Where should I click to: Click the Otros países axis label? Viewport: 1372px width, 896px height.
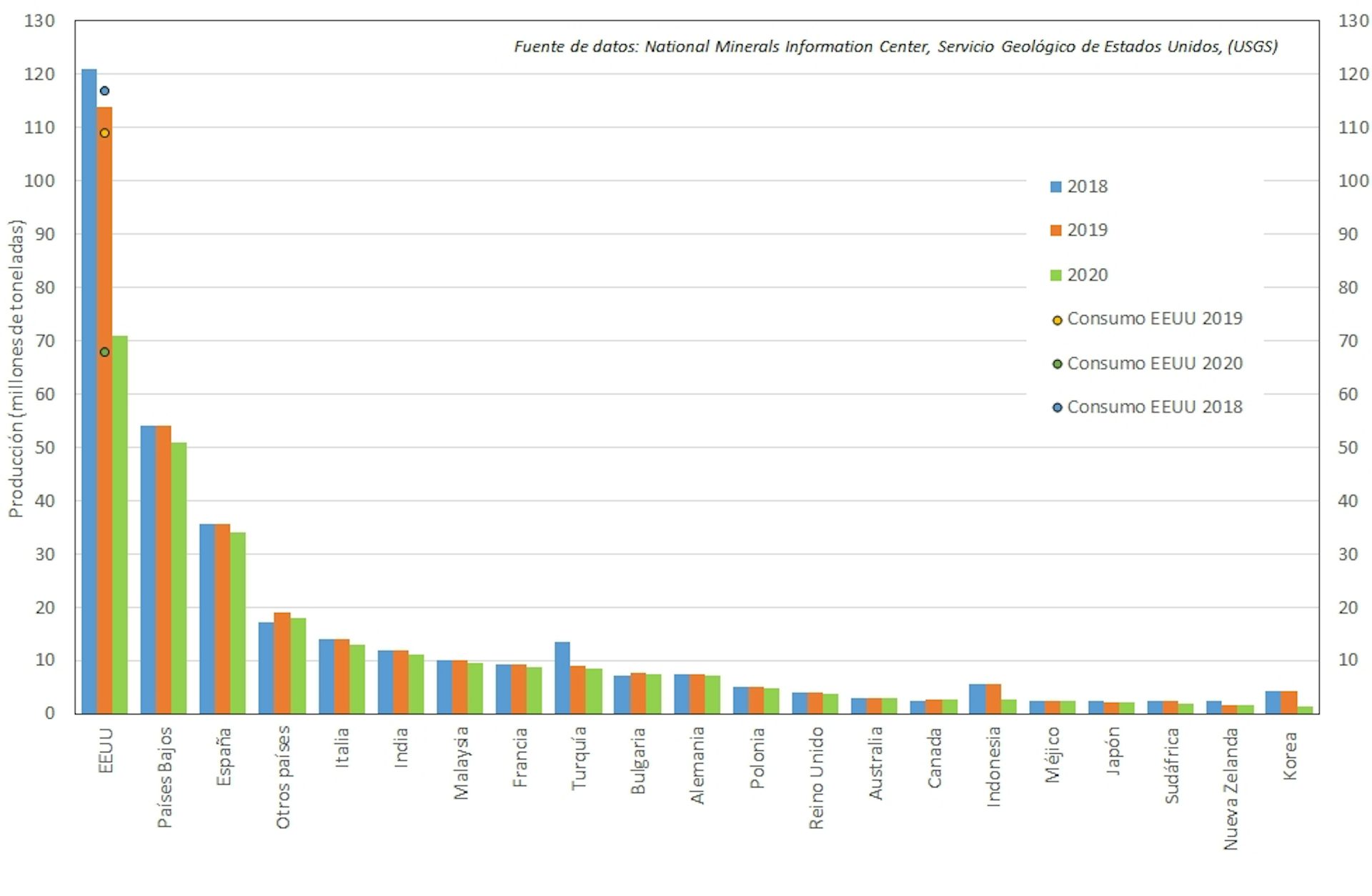[x=283, y=777]
